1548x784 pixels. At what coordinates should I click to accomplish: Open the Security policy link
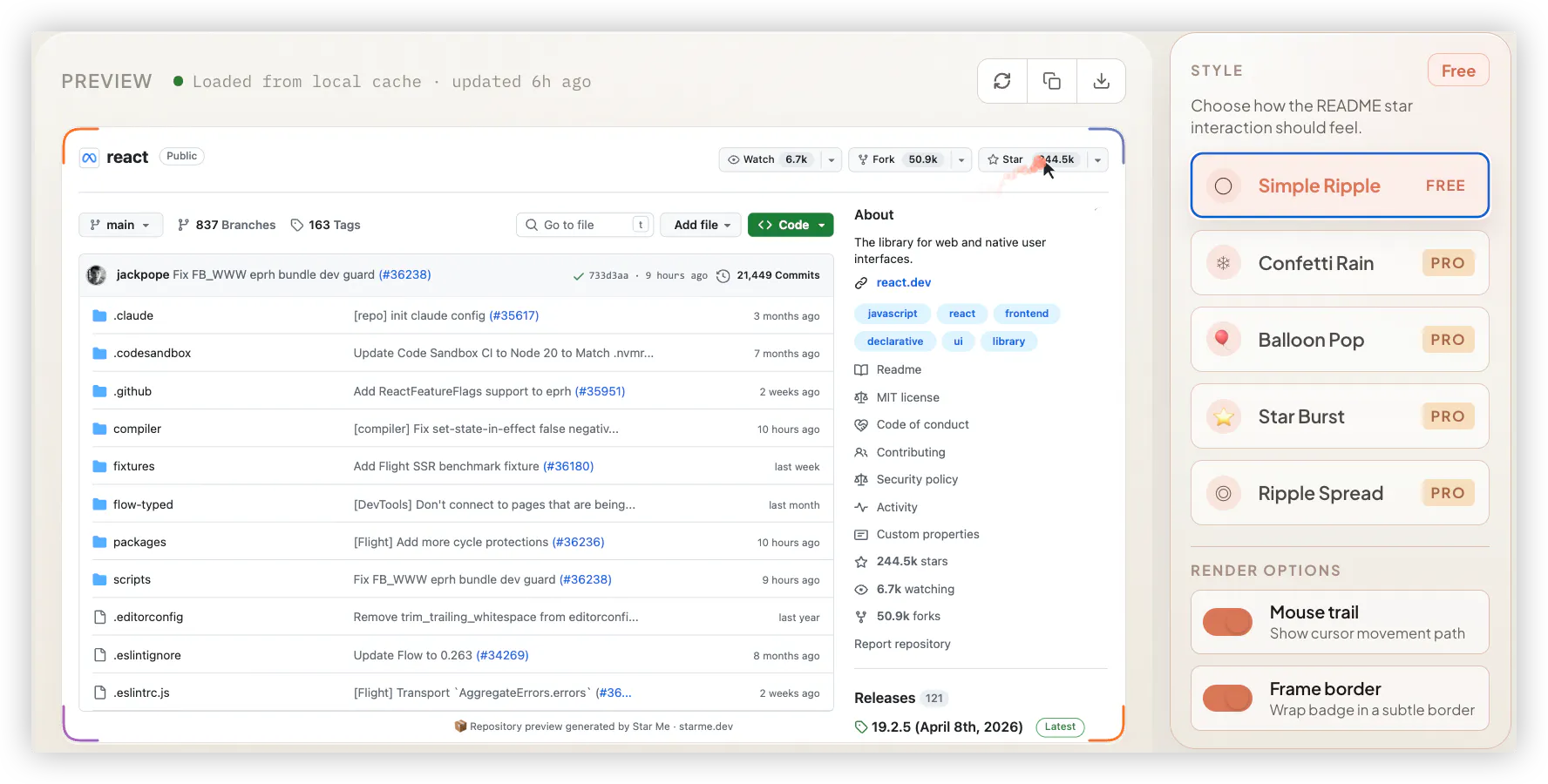click(x=917, y=480)
